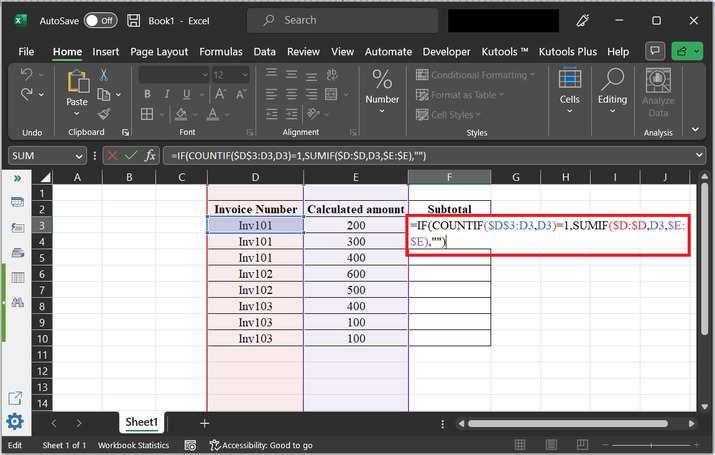Click the Comments speech bubble icon
The image size is (715, 455).
tap(655, 51)
